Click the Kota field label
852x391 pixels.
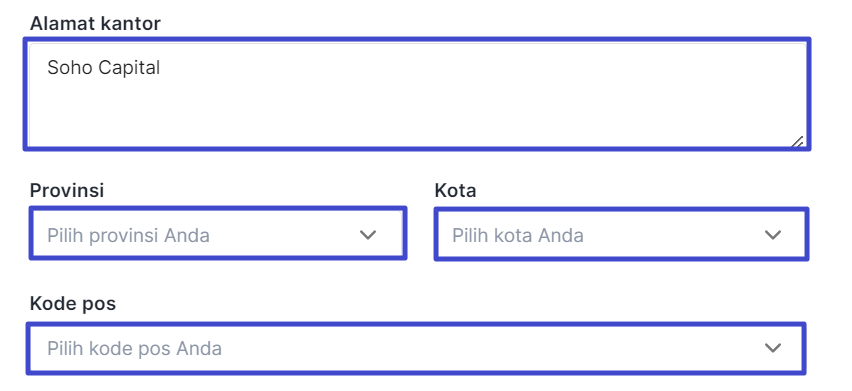455,191
